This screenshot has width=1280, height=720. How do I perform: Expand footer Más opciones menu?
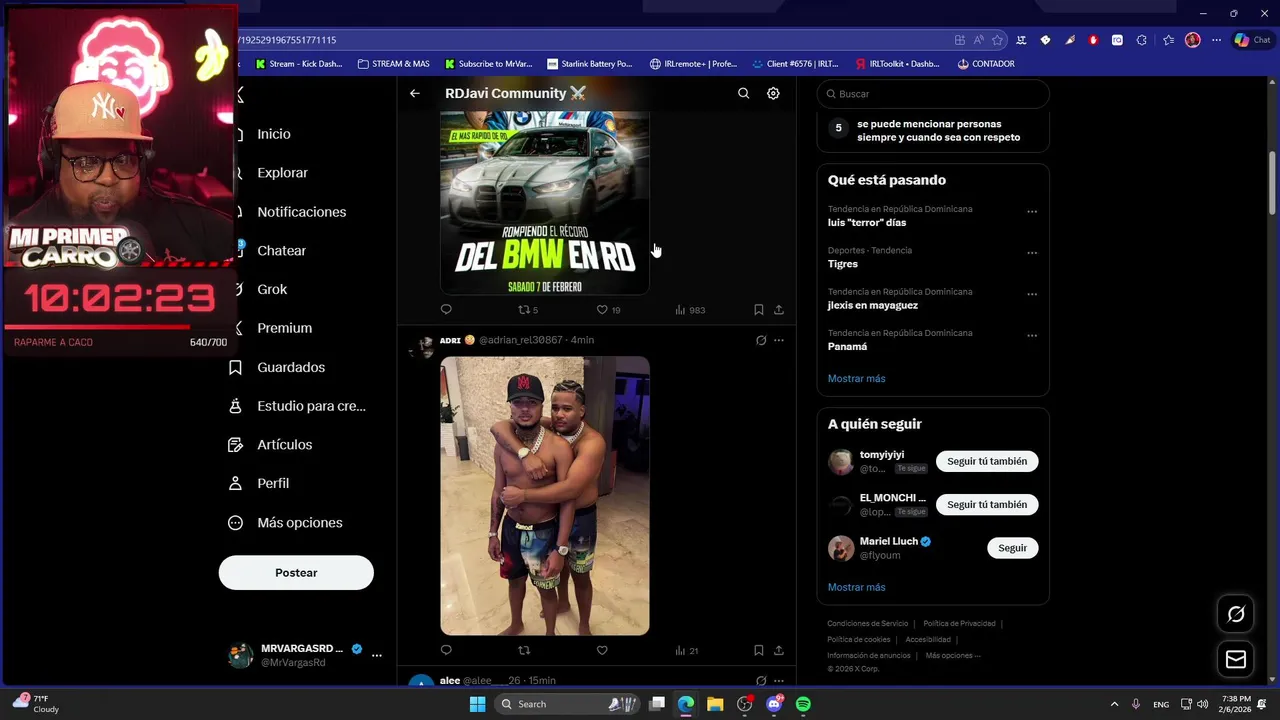tap(953, 656)
